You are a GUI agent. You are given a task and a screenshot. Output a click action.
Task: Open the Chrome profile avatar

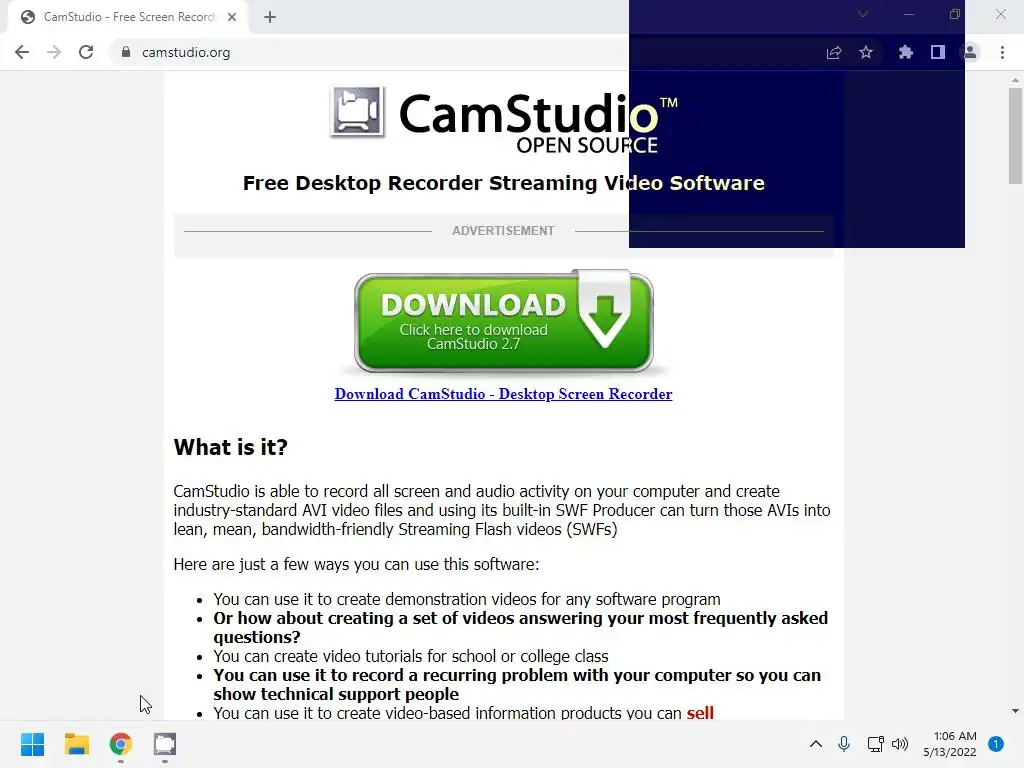970,52
